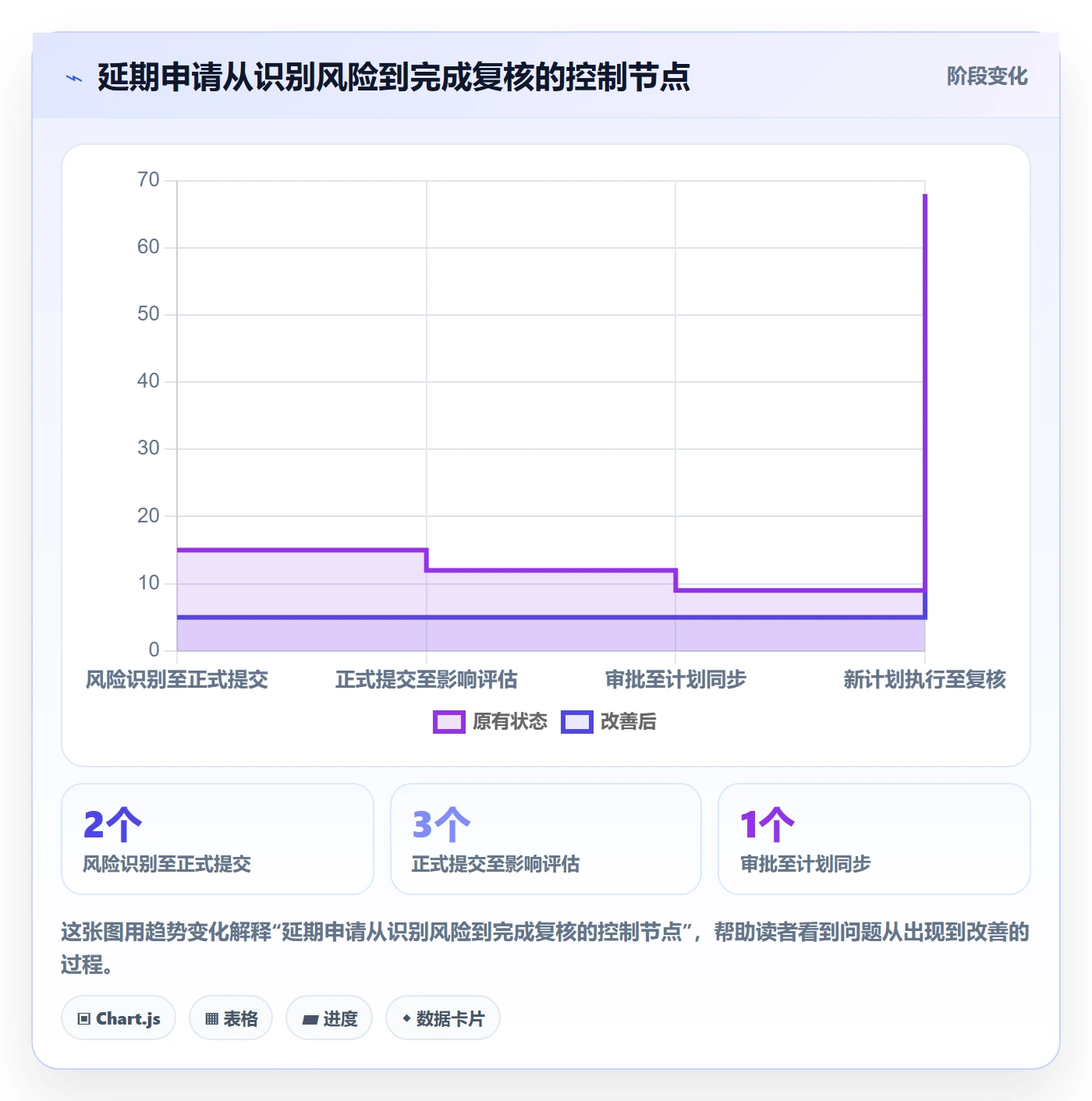Screen dimensions: 1092x1101
Task: Click the y-axis value 20
Action: (x=148, y=515)
